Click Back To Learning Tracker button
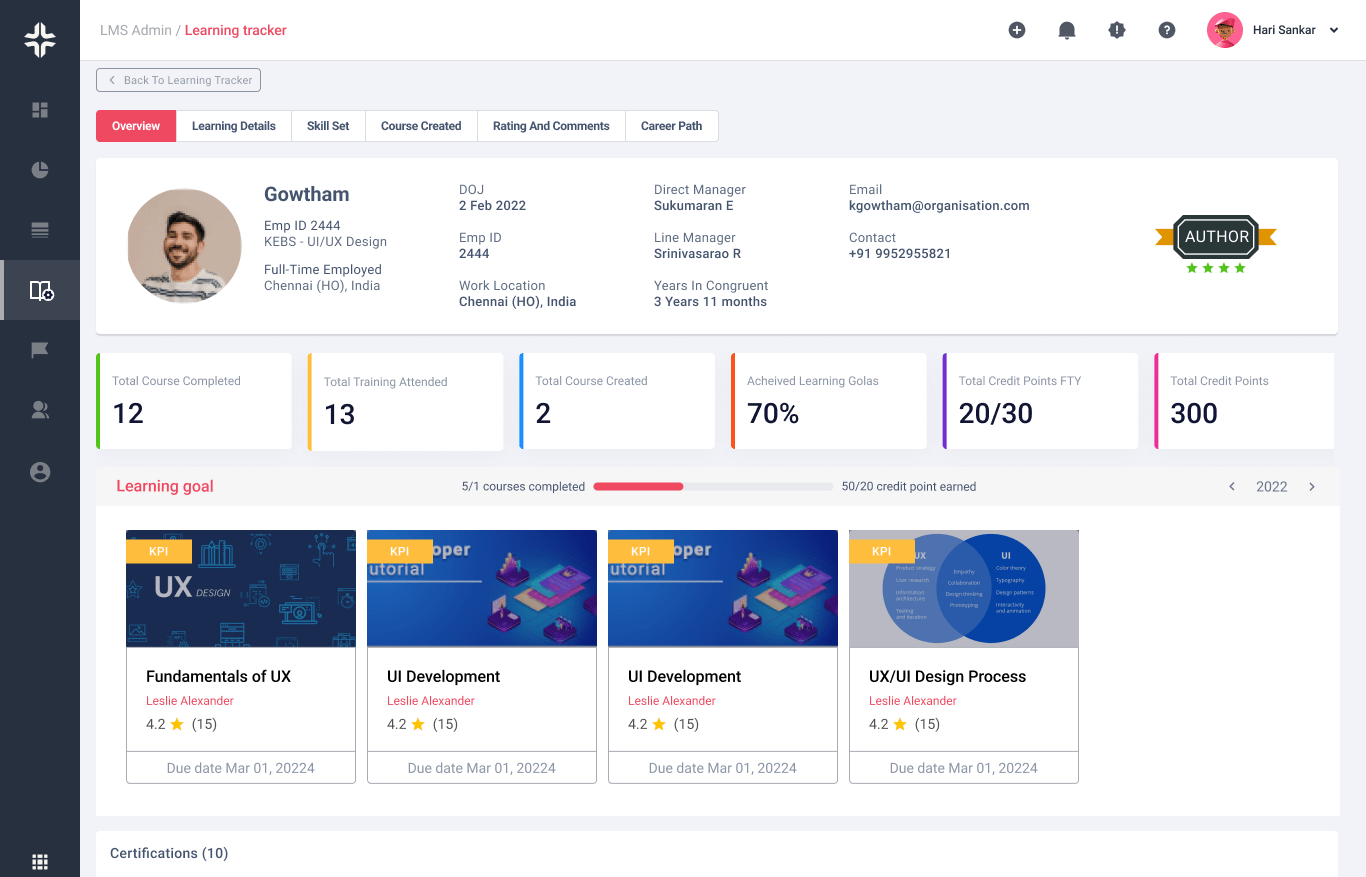1366x877 pixels. click(x=179, y=80)
